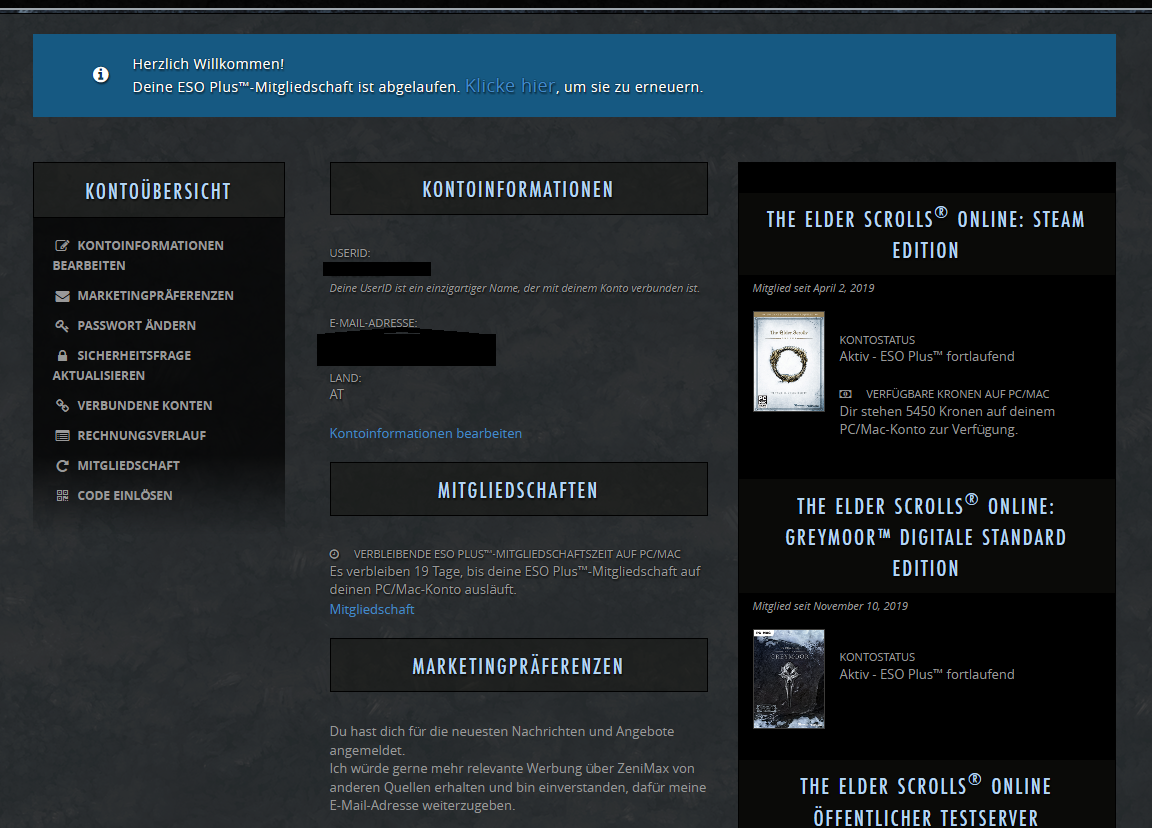Click the blue Kontoinformationen bearbeiten link
Viewport: 1152px width, 828px height.
[x=425, y=433]
